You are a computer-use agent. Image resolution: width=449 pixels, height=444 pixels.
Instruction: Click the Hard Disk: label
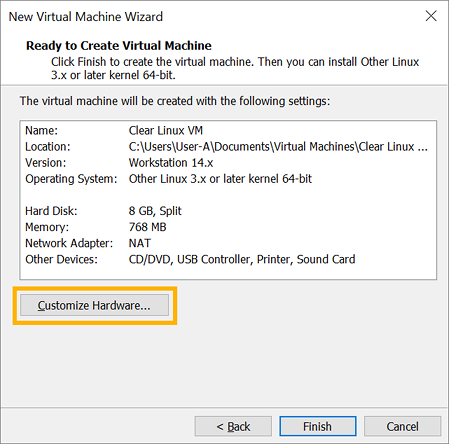pyautogui.click(x=51, y=211)
